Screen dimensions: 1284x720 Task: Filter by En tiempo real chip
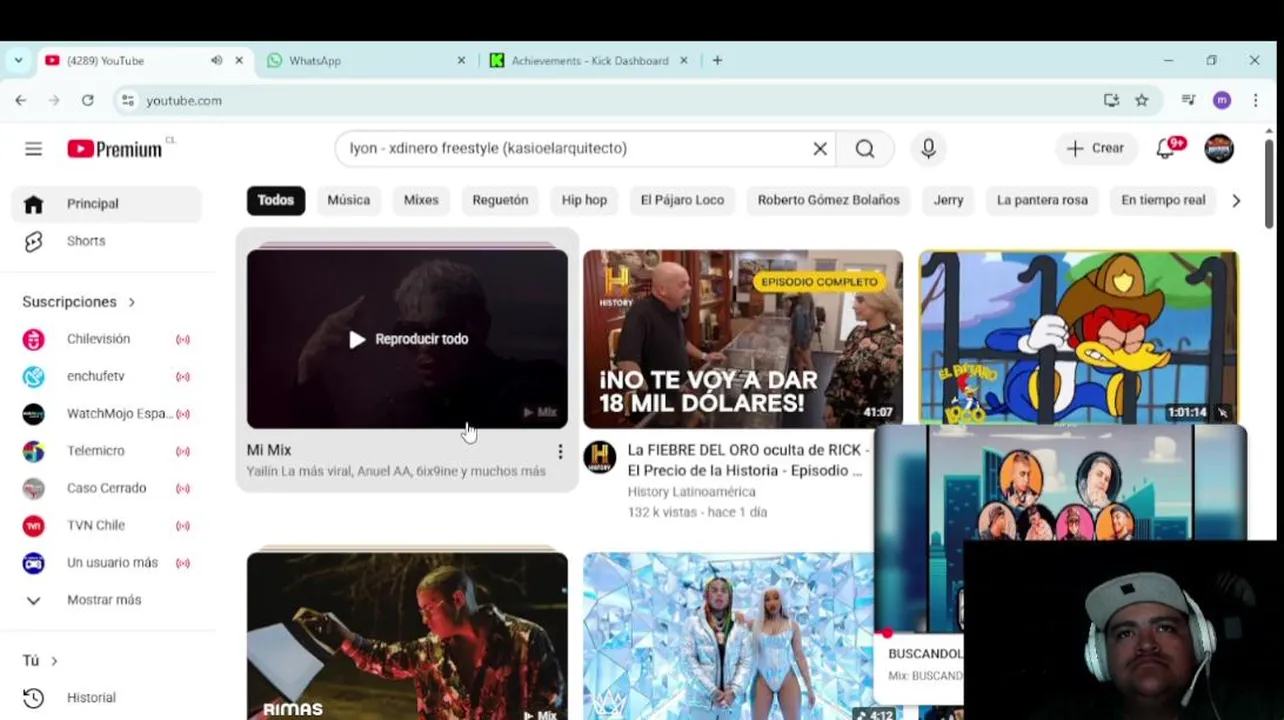pyautogui.click(x=1163, y=200)
